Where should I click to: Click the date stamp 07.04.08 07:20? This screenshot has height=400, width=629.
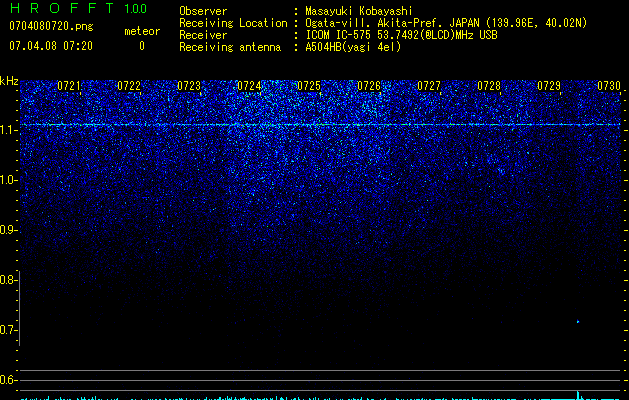(x=51, y=46)
